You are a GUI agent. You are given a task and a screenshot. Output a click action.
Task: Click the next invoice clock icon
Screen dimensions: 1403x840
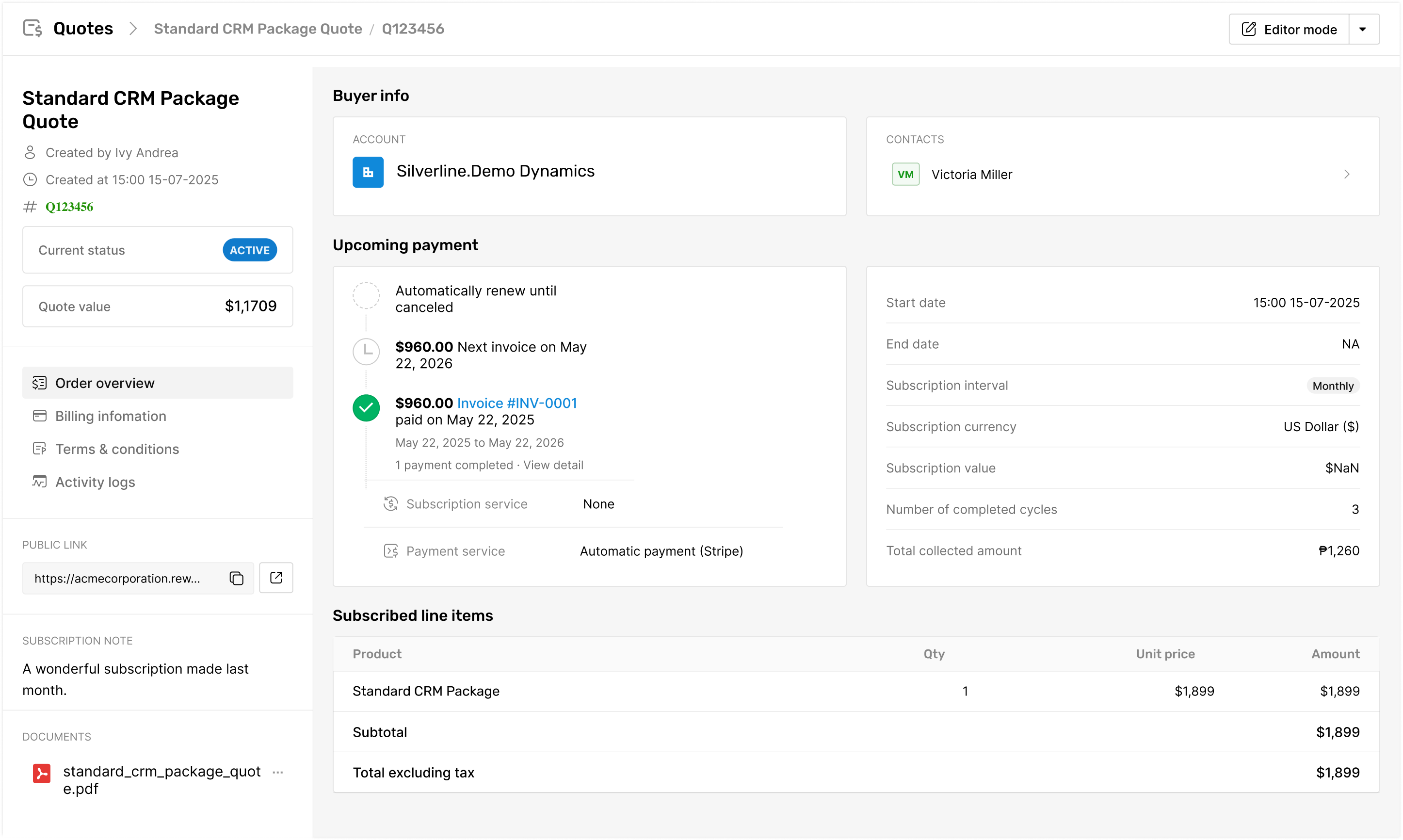366,352
